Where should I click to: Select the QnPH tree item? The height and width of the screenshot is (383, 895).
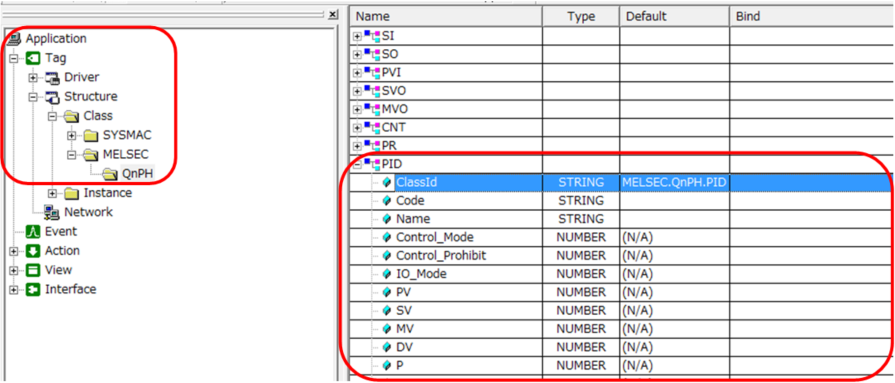138,174
